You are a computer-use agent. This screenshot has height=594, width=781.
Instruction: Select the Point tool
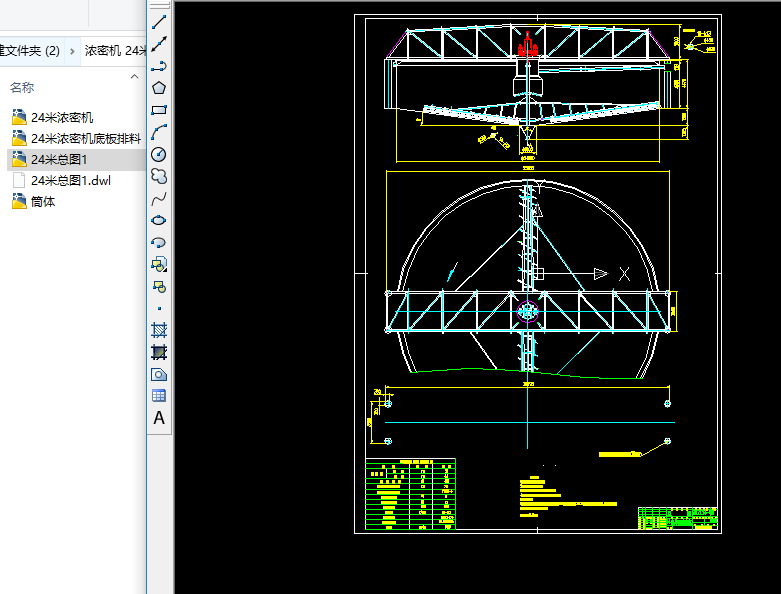[159, 309]
